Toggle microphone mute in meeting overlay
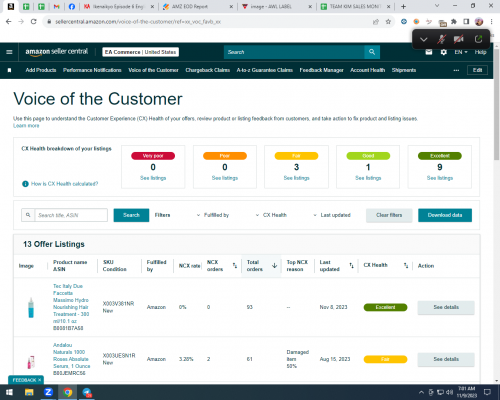Screen dimensions: 500x400 [x=441, y=39]
